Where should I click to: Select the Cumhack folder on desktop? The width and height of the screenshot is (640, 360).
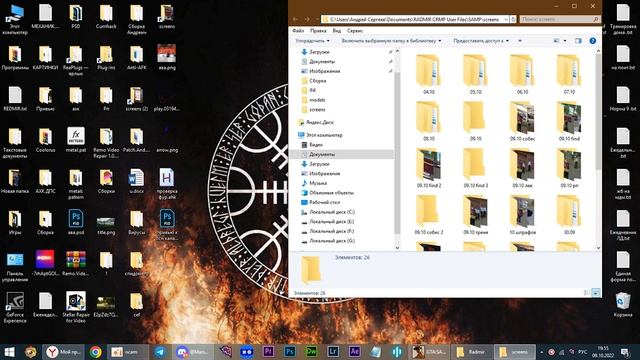tap(106, 17)
